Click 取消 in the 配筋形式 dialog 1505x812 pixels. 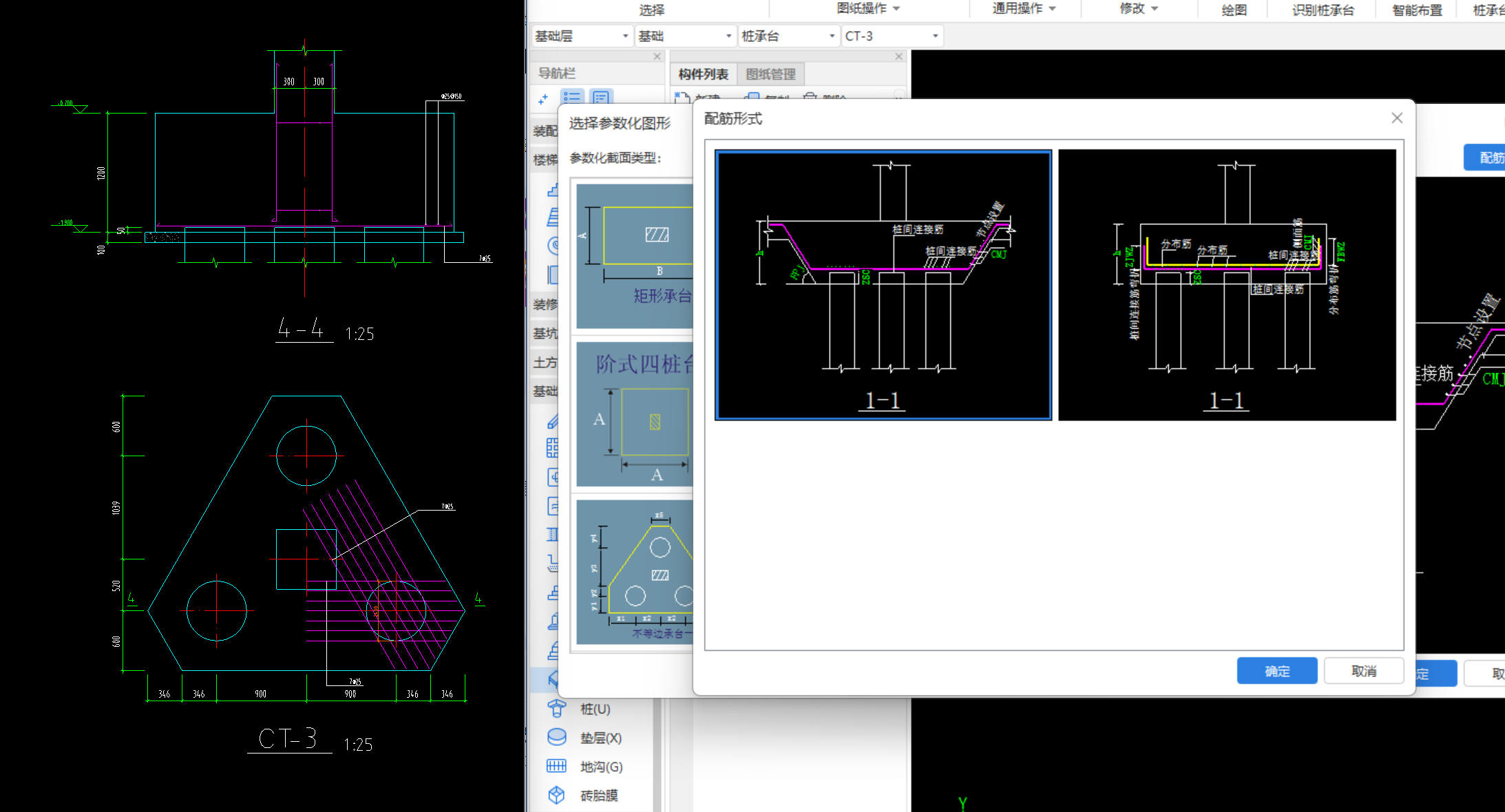click(1364, 671)
